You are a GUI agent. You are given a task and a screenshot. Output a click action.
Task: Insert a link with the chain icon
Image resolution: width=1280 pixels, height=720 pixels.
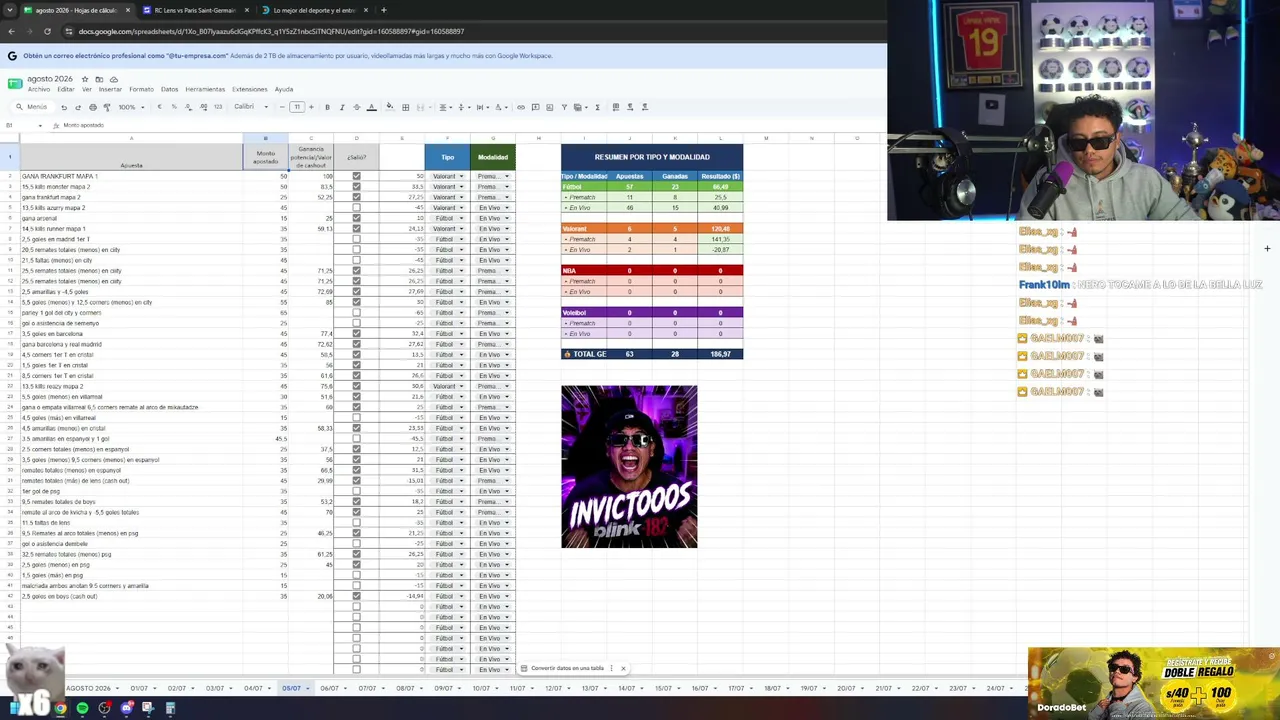[520, 107]
